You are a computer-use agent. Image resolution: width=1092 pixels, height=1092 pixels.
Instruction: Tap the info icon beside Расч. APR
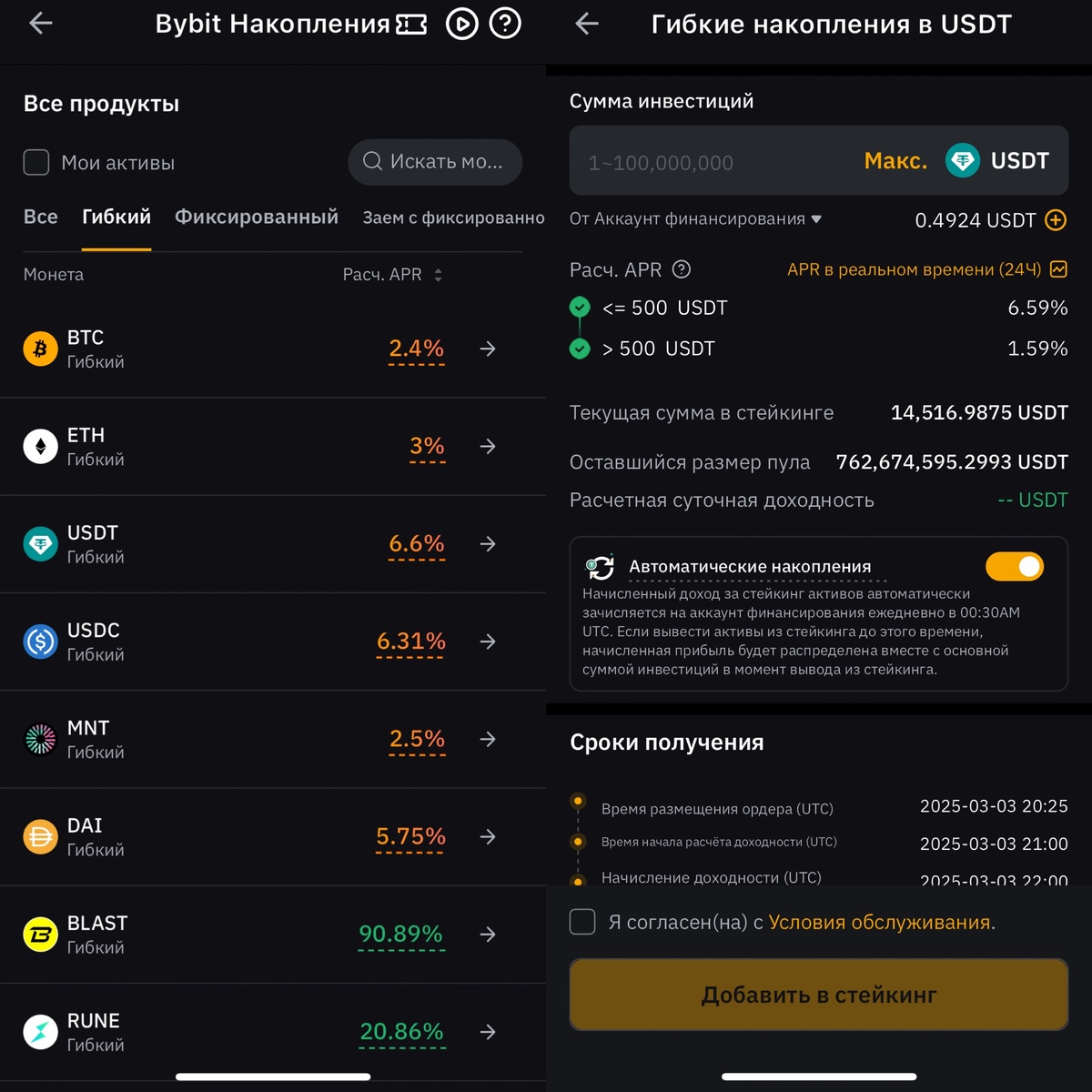681,269
